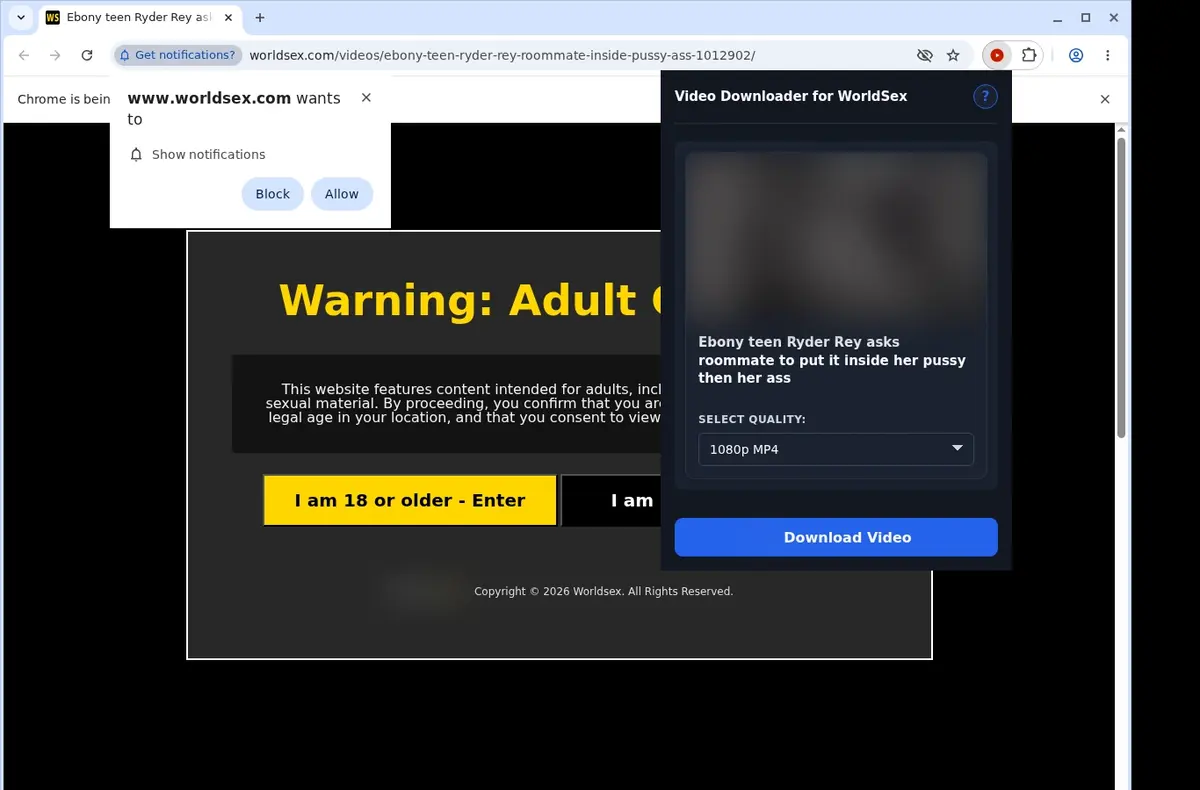The image size is (1200, 790).
Task: Open the tab search dropdown arrow
Action: [21, 18]
